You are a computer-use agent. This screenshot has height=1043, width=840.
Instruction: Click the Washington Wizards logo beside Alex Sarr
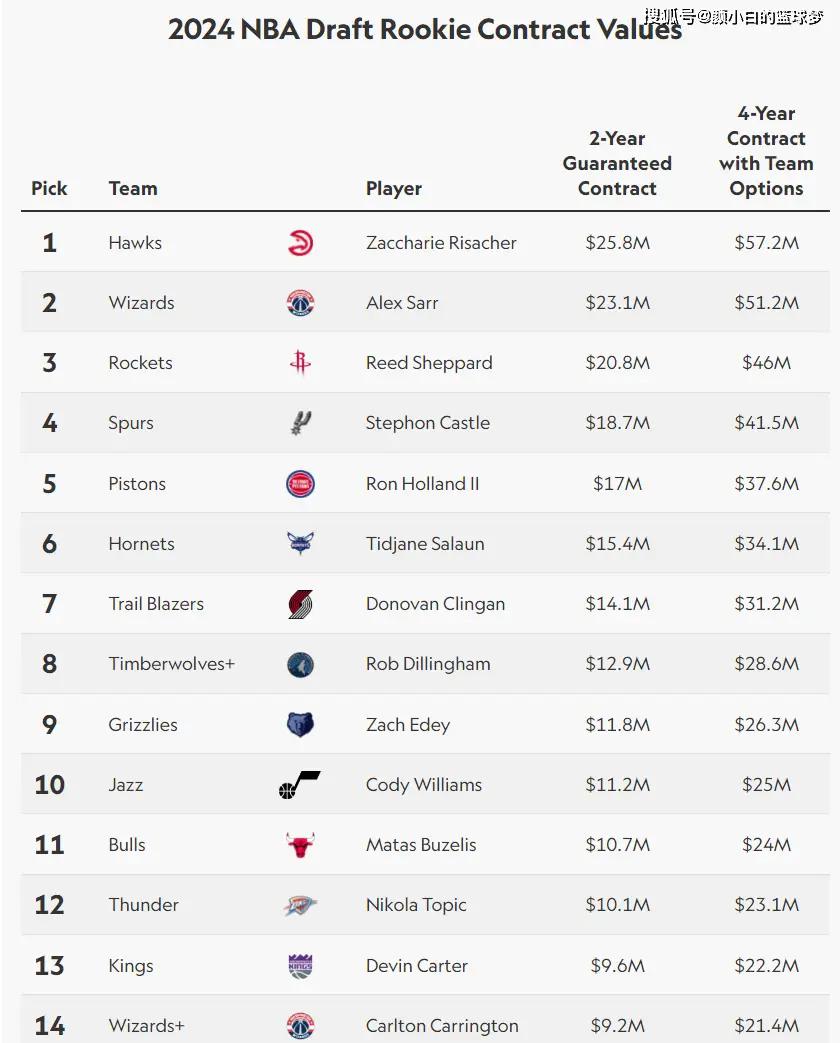point(300,303)
